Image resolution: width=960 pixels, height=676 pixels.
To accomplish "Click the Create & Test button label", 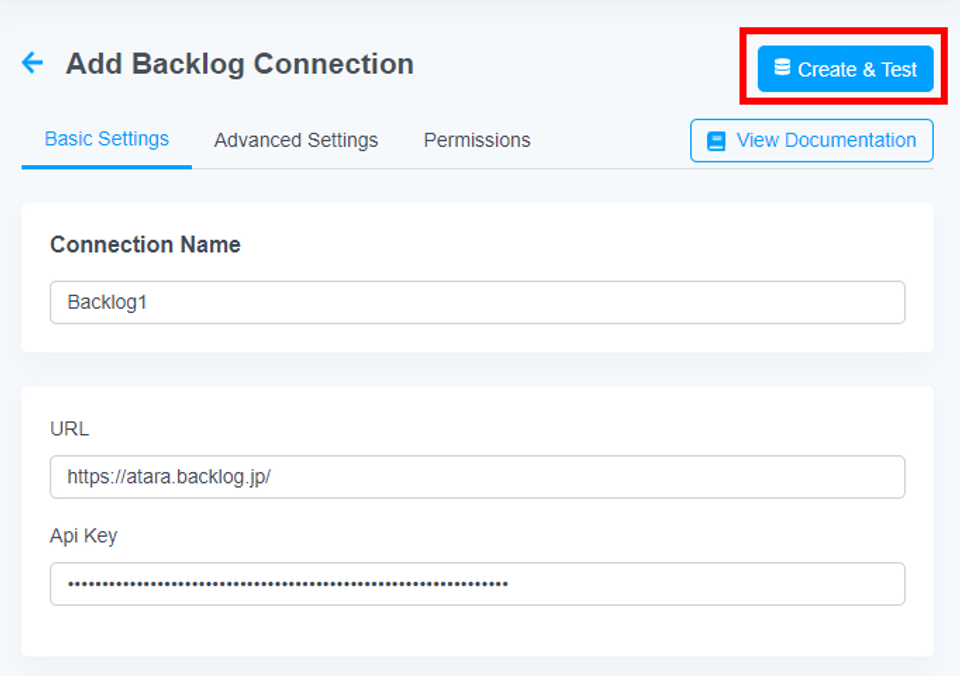I will [x=857, y=69].
